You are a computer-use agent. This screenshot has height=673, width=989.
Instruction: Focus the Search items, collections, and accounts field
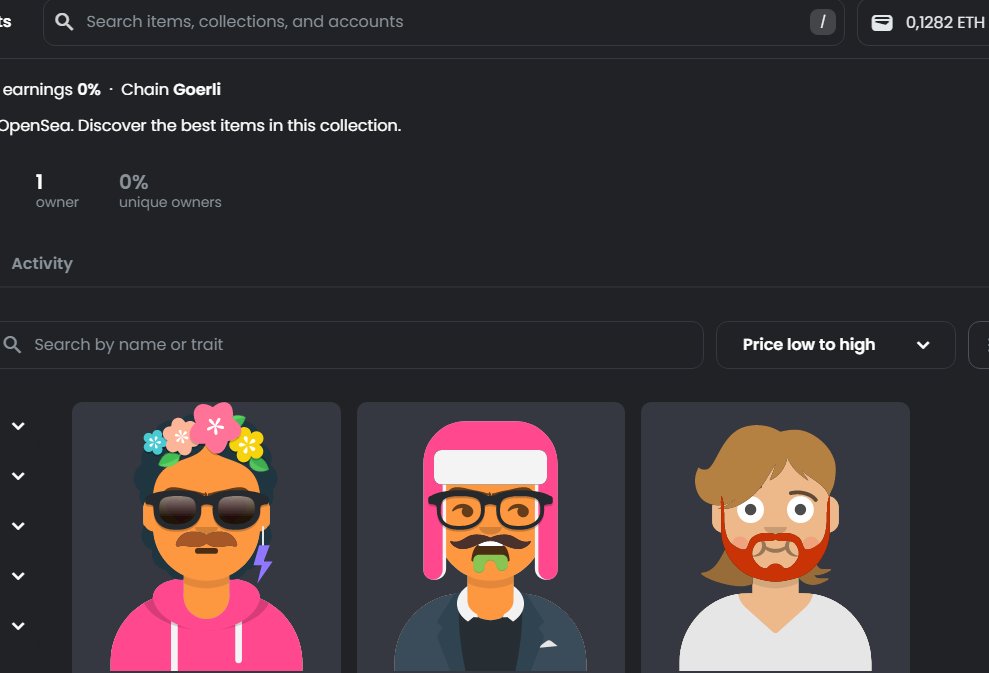[x=443, y=22]
